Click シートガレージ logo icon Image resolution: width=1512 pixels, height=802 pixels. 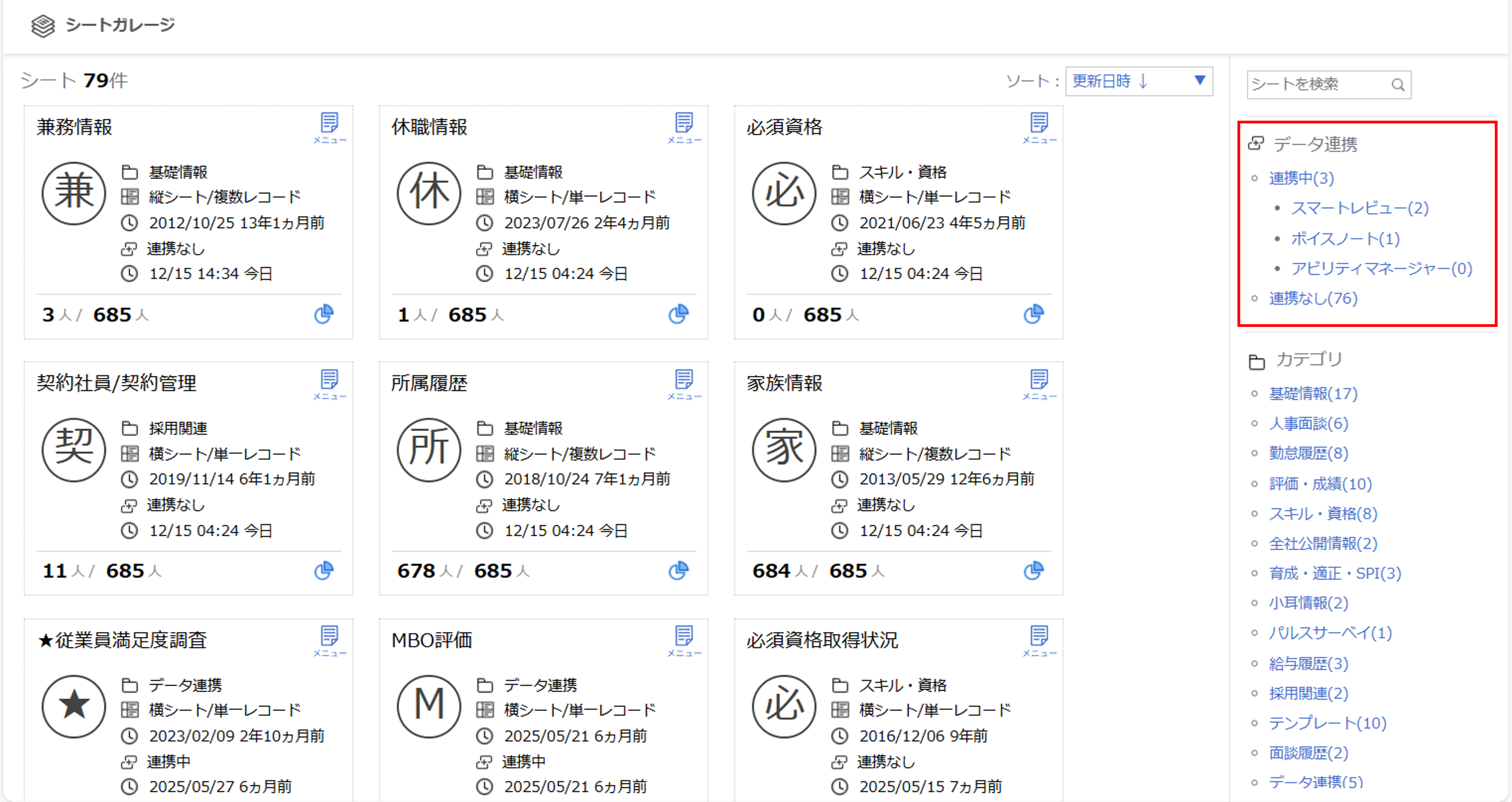point(42,25)
